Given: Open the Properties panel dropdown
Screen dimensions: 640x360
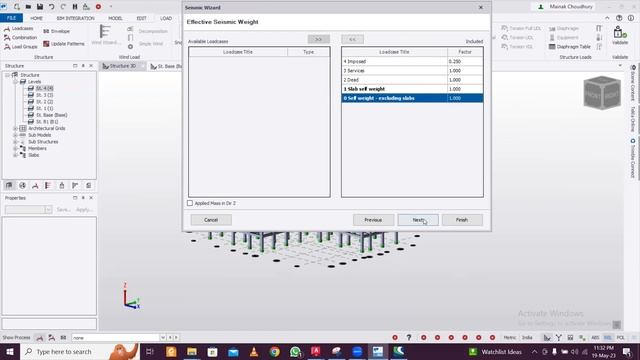Looking at the screenshot, I should [48, 210].
